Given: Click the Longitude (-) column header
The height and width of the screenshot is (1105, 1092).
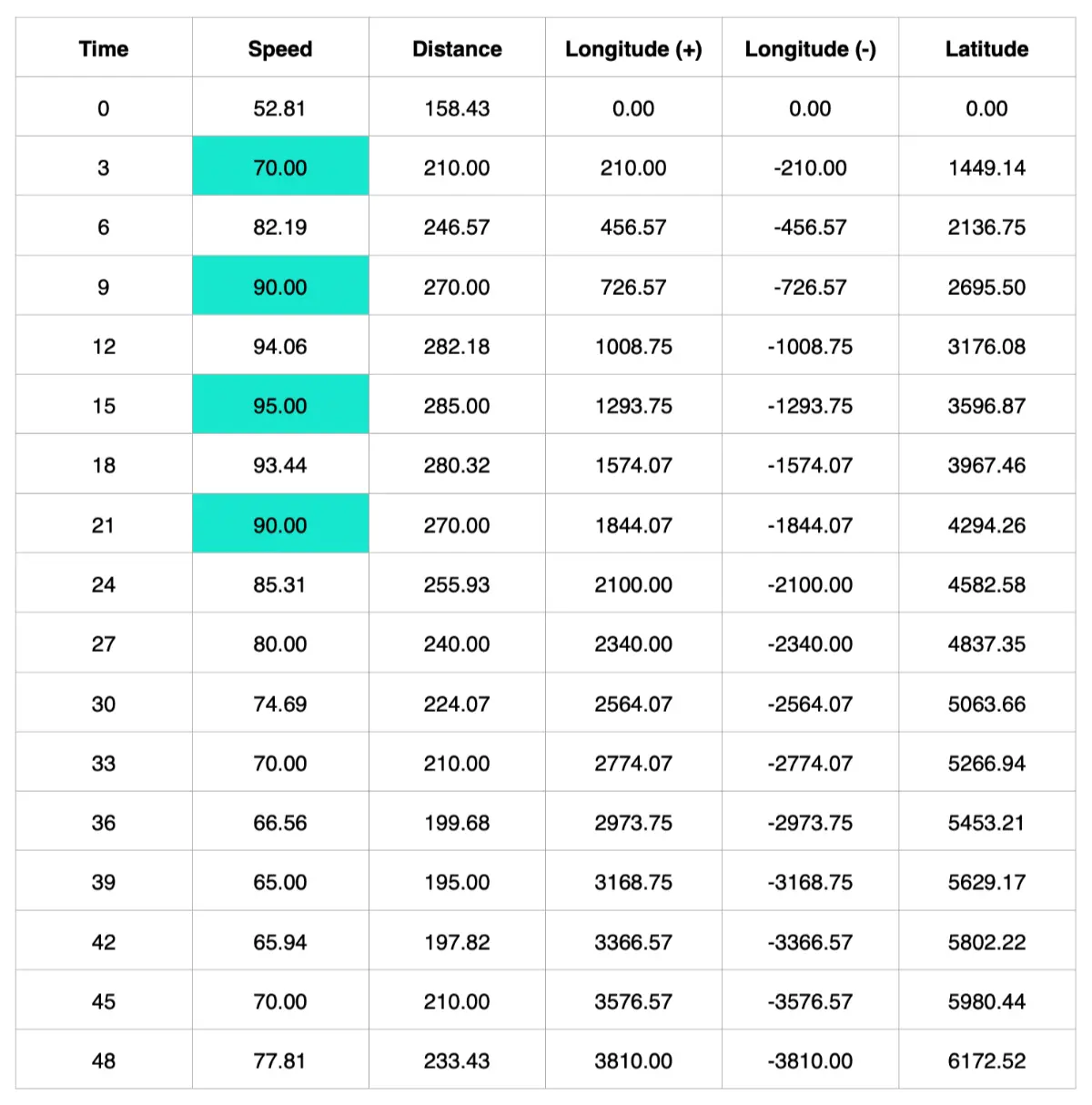Looking at the screenshot, I should point(810,49).
